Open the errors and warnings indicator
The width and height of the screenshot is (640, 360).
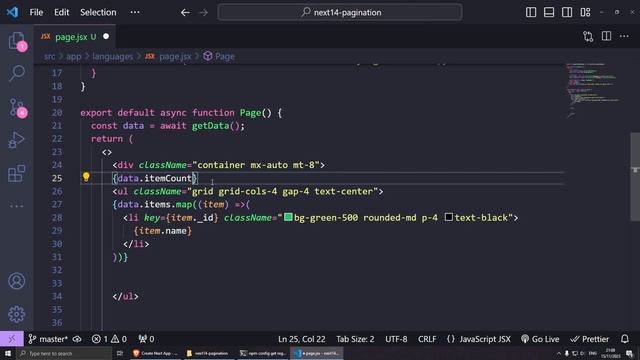point(109,339)
